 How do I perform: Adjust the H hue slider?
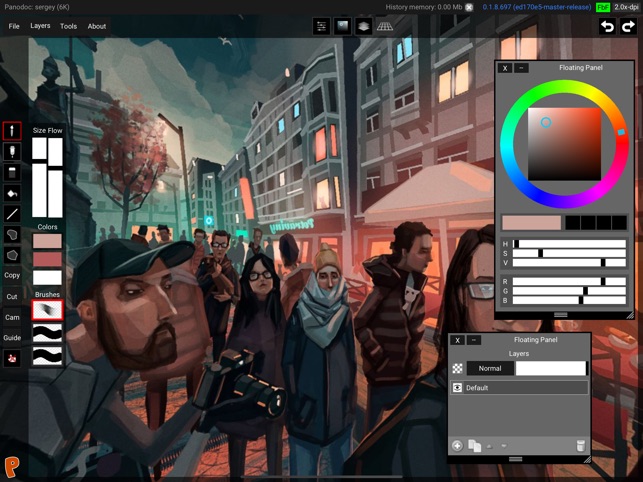[569, 244]
